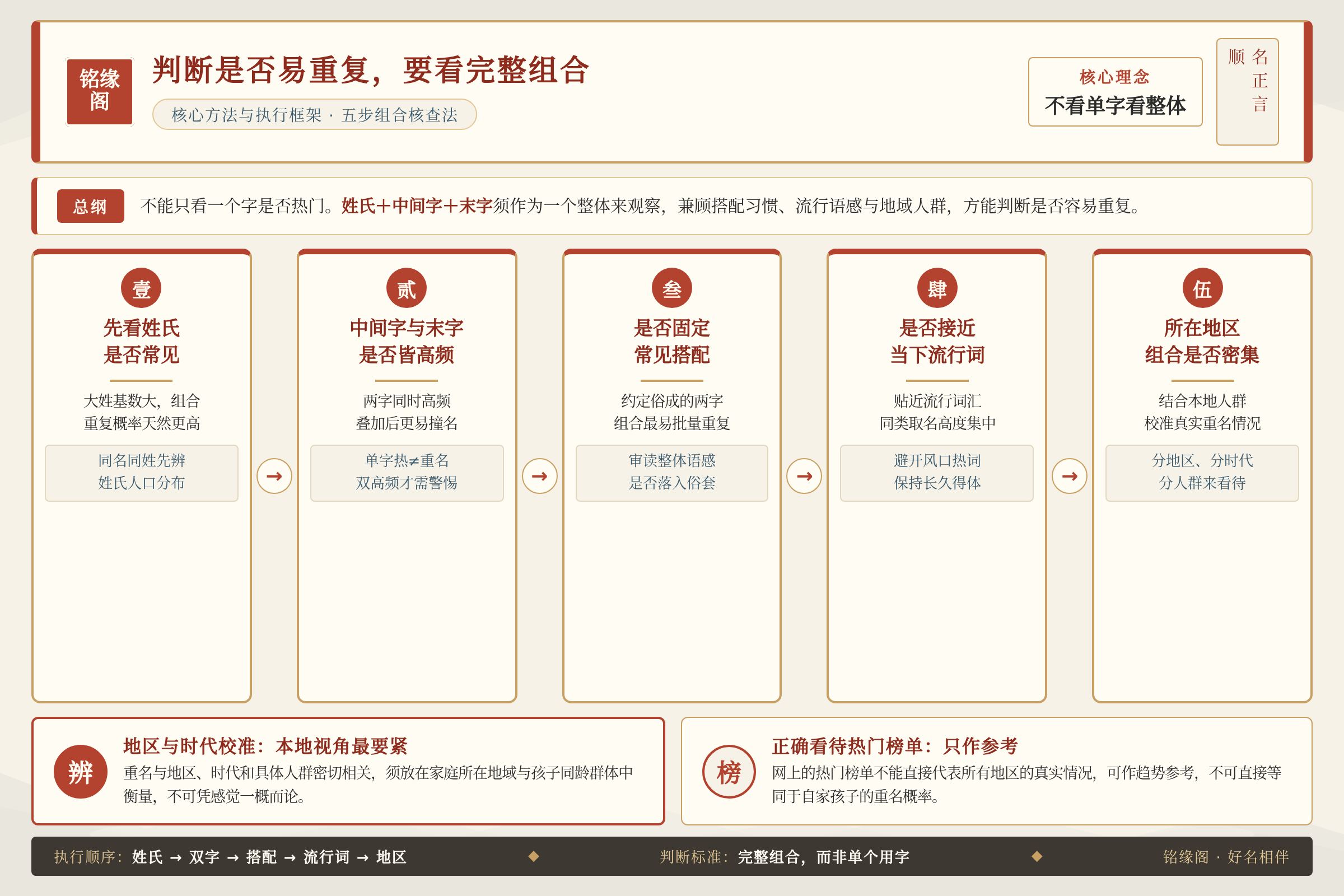Click the arrow between steps 肆 and 伍
The height and width of the screenshot is (896, 1344).
click(x=1069, y=476)
